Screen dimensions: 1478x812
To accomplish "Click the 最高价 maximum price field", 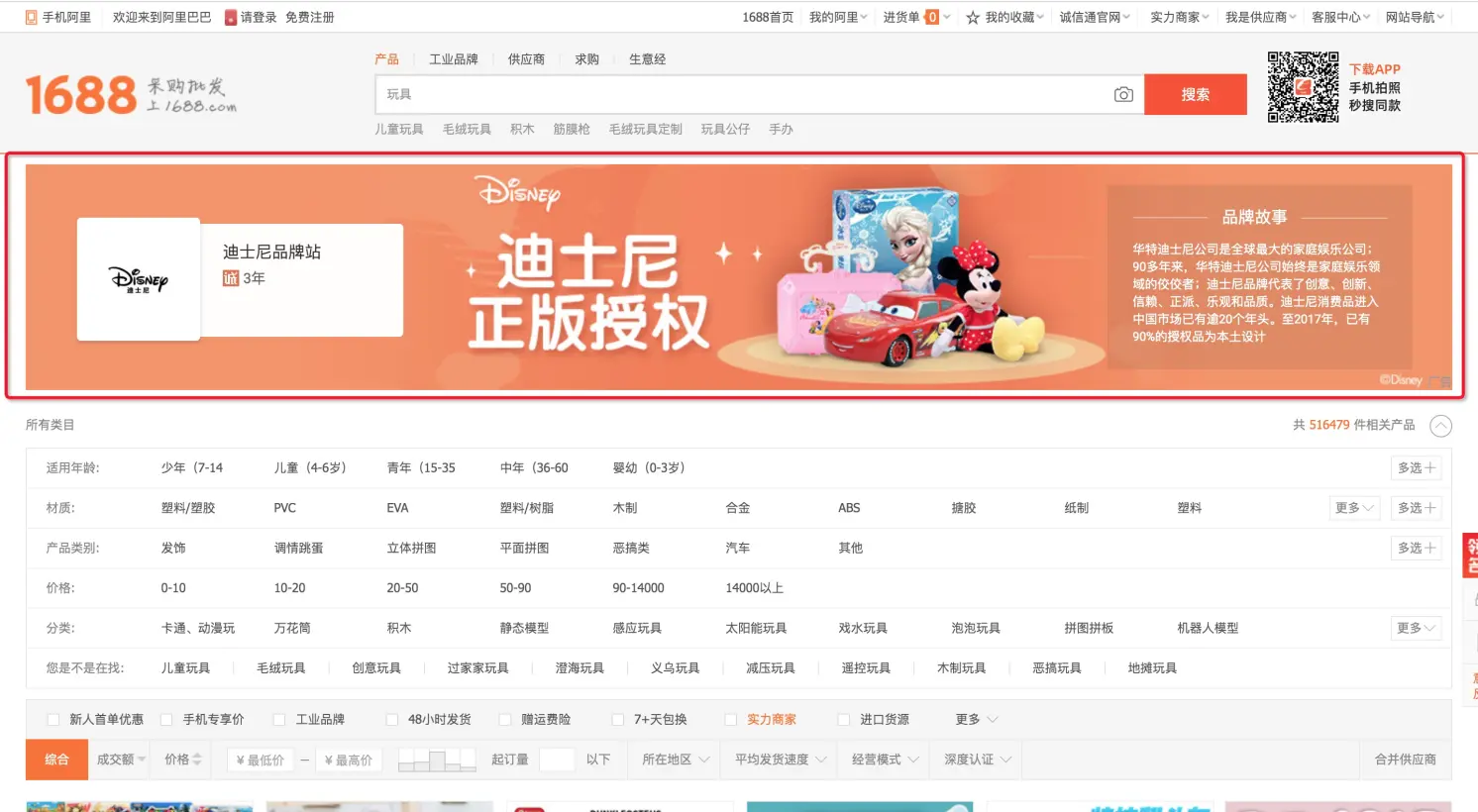I will pos(349,760).
